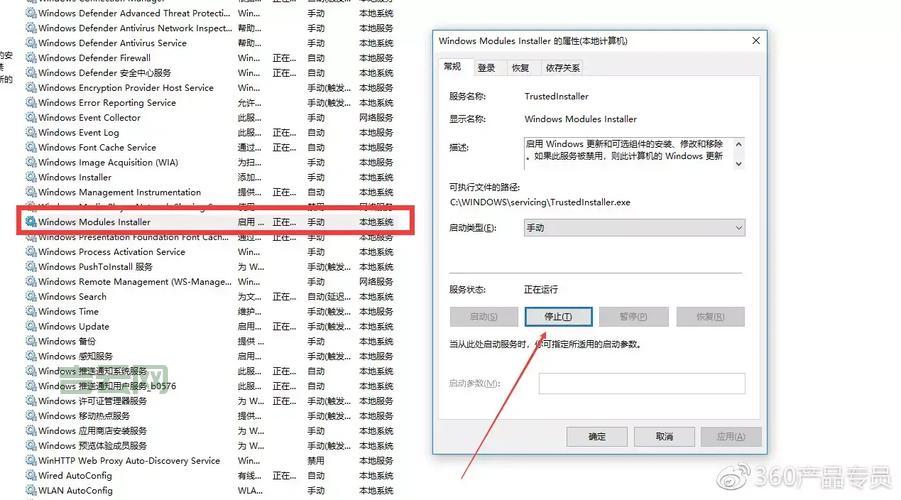Select Windows Defender Advanced Threat Protection row
This screenshot has width=901, height=500.
[x=210, y=13]
